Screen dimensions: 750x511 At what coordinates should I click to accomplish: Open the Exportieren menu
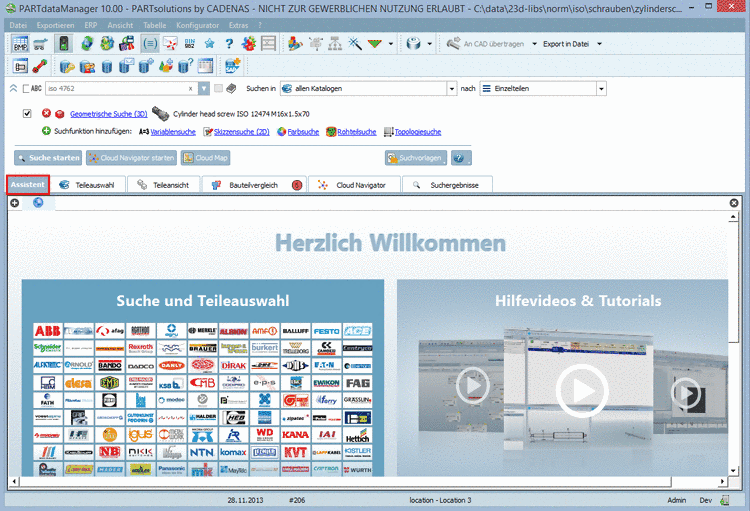(55, 25)
